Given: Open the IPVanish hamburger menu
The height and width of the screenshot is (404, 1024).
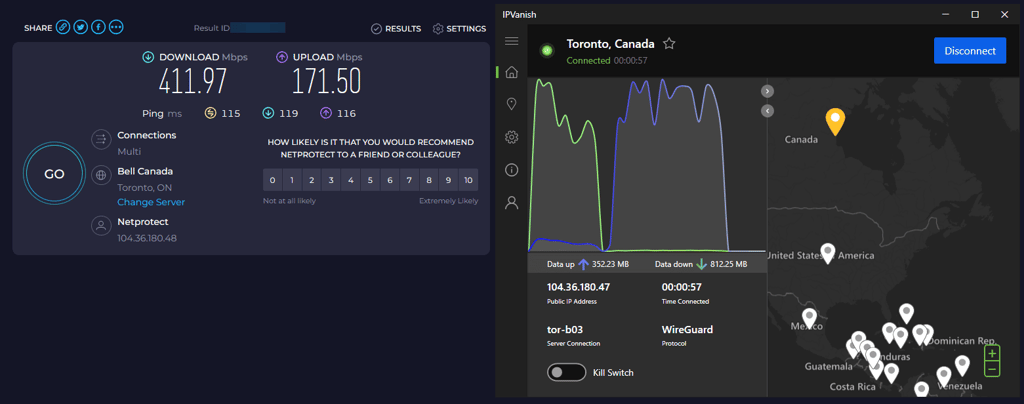Looking at the screenshot, I should (511, 41).
